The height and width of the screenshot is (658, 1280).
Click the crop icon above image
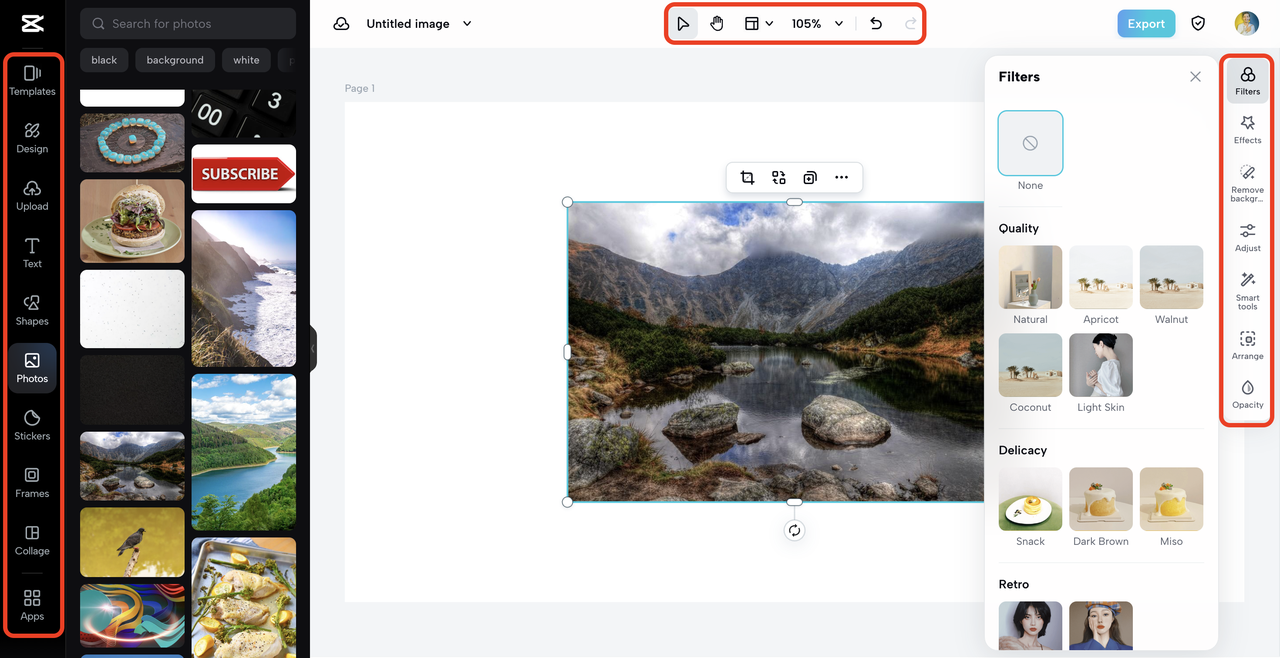(x=747, y=178)
